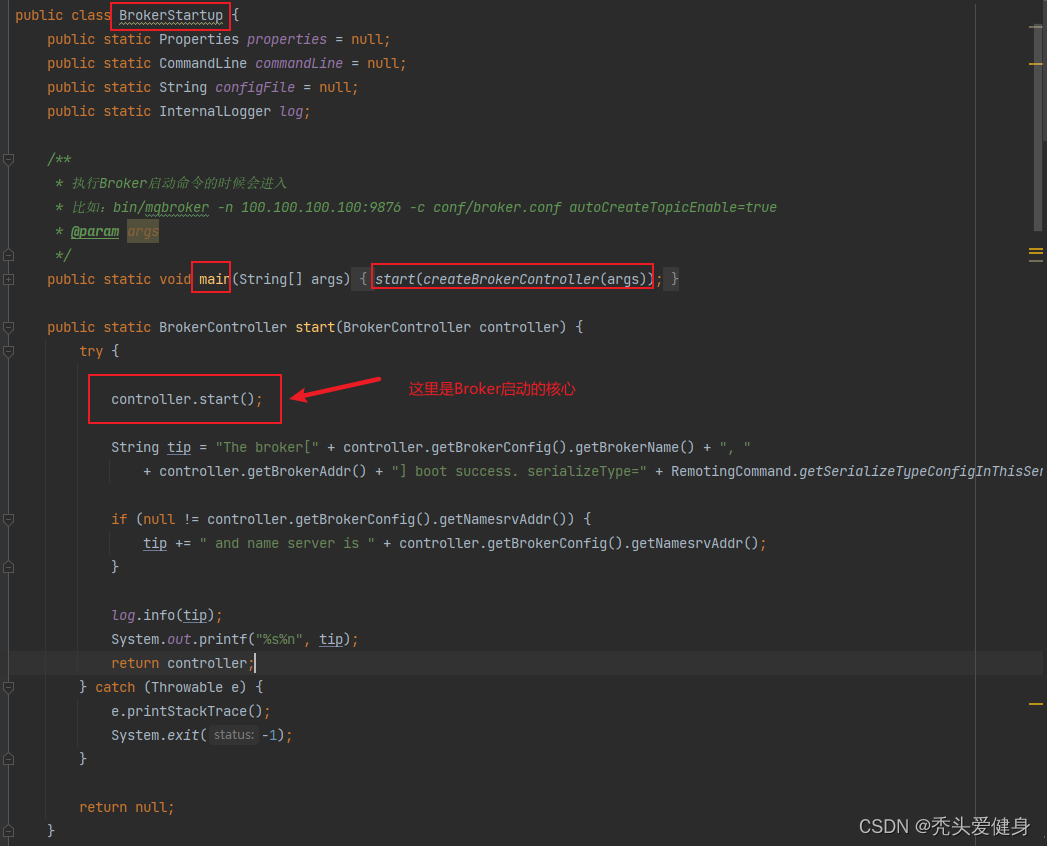Click the Throwable type in the catch clause
The width and height of the screenshot is (1047, 846).
click(x=187, y=687)
